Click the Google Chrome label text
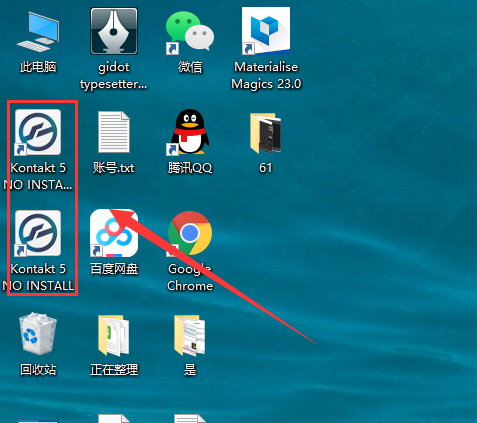Image resolution: width=477 pixels, height=423 pixels. tap(190, 277)
